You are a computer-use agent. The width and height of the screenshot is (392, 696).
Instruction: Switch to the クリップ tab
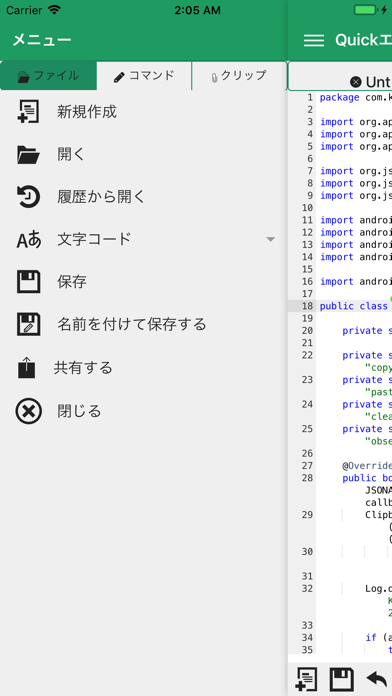pyautogui.click(x=239, y=76)
